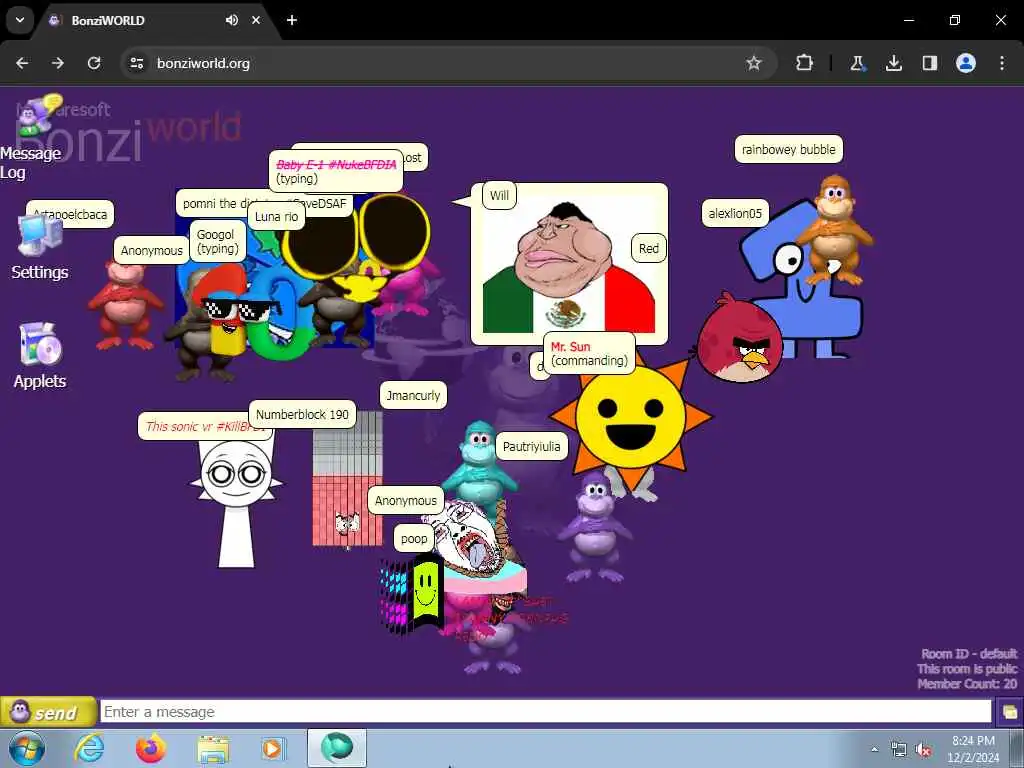
Task: Click the alexlion05 name tag
Action: [x=735, y=214]
